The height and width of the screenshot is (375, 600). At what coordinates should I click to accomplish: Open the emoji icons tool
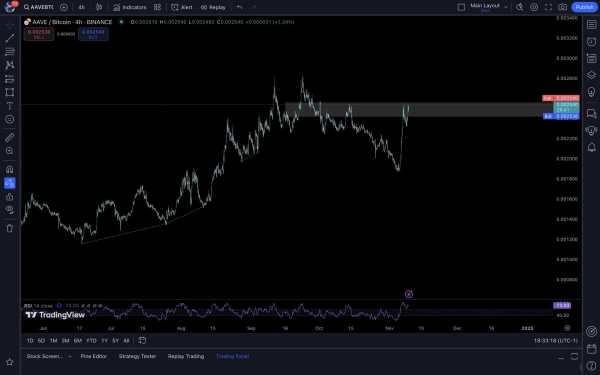[10, 119]
